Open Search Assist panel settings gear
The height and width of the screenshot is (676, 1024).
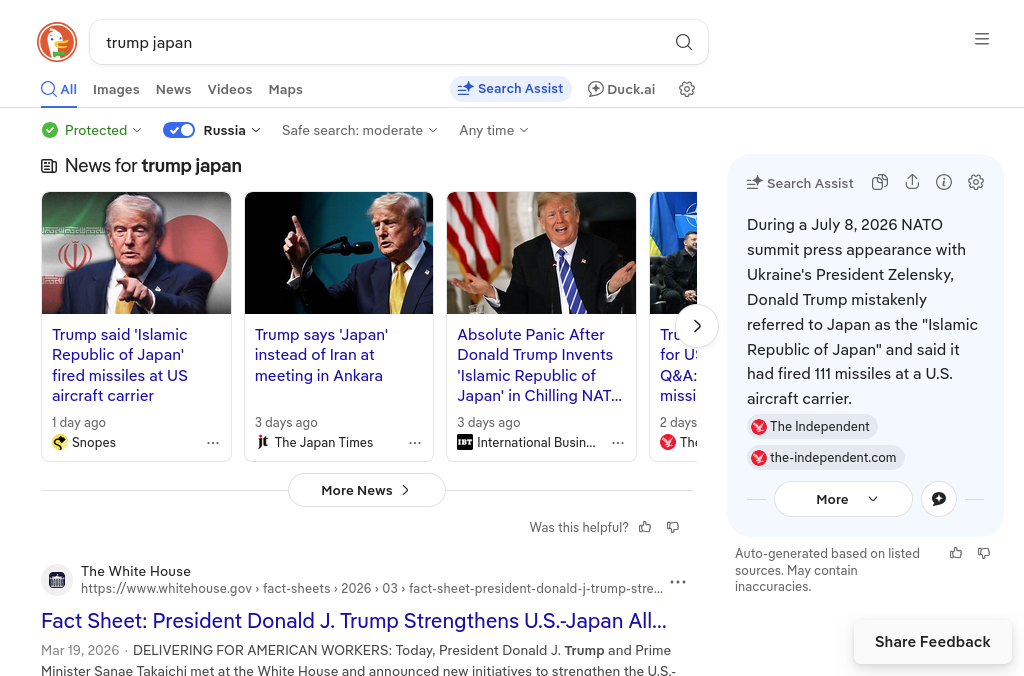pos(976,182)
